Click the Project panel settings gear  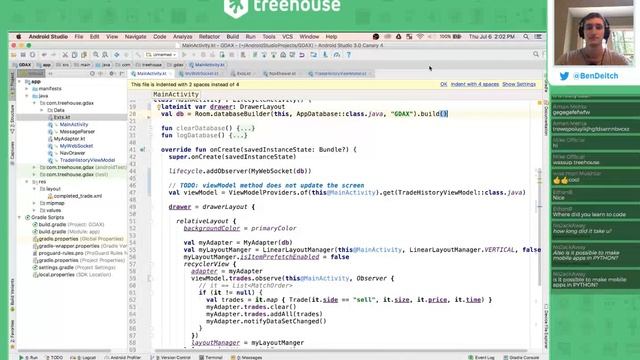(111, 74)
